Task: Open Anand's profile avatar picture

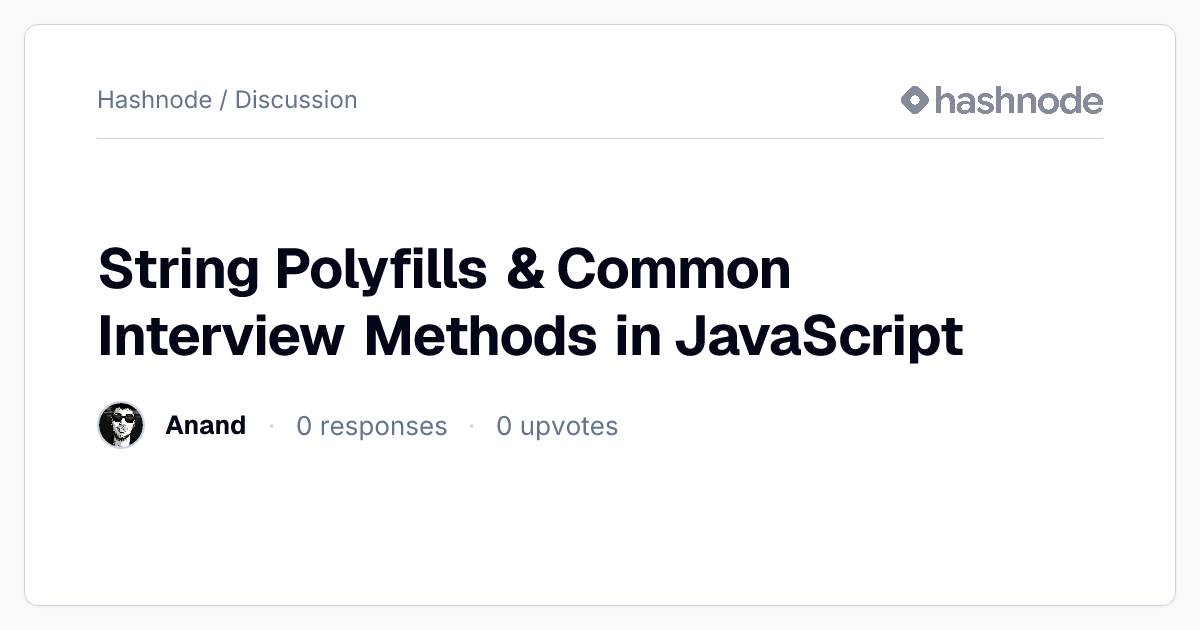Action: click(121, 425)
